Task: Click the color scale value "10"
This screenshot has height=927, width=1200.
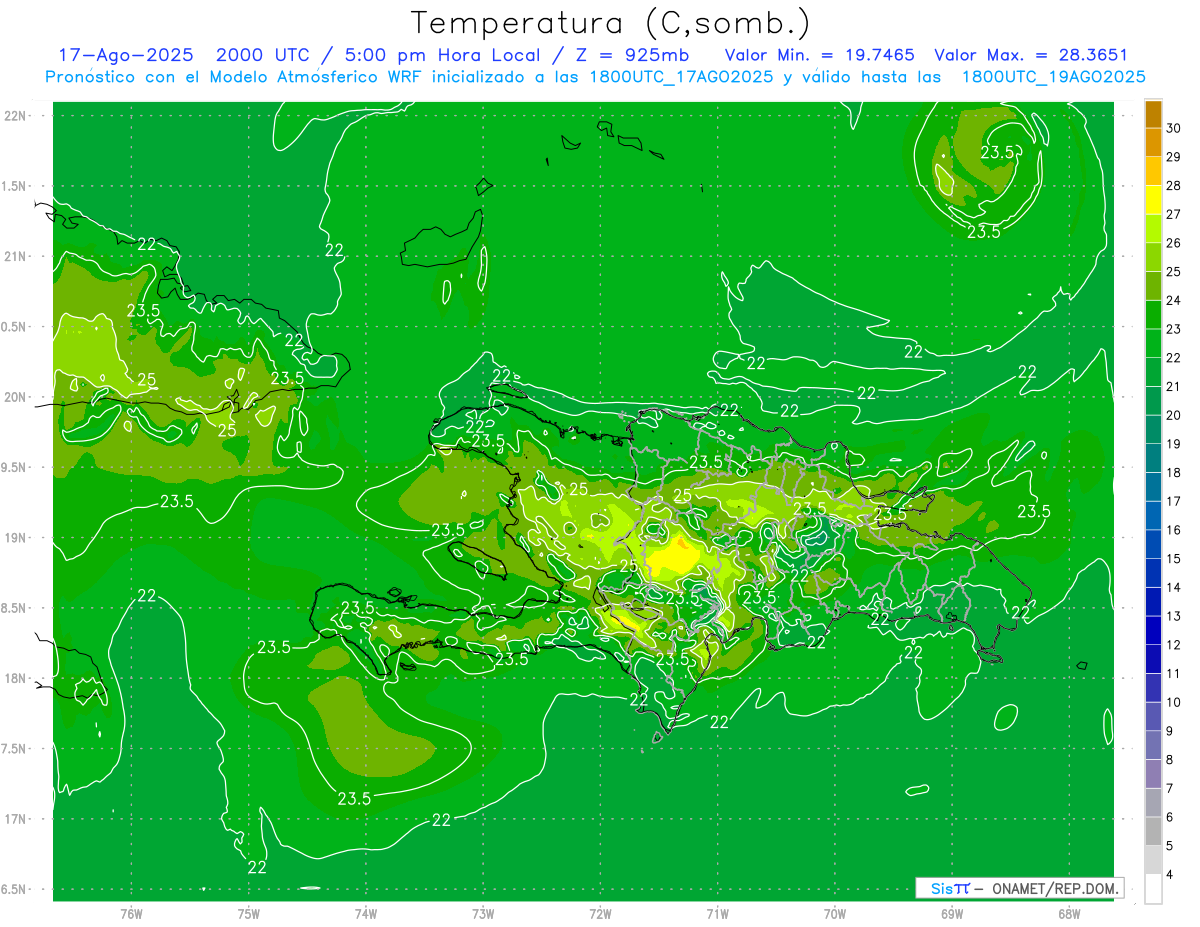Action: click(x=1175, y=702)
